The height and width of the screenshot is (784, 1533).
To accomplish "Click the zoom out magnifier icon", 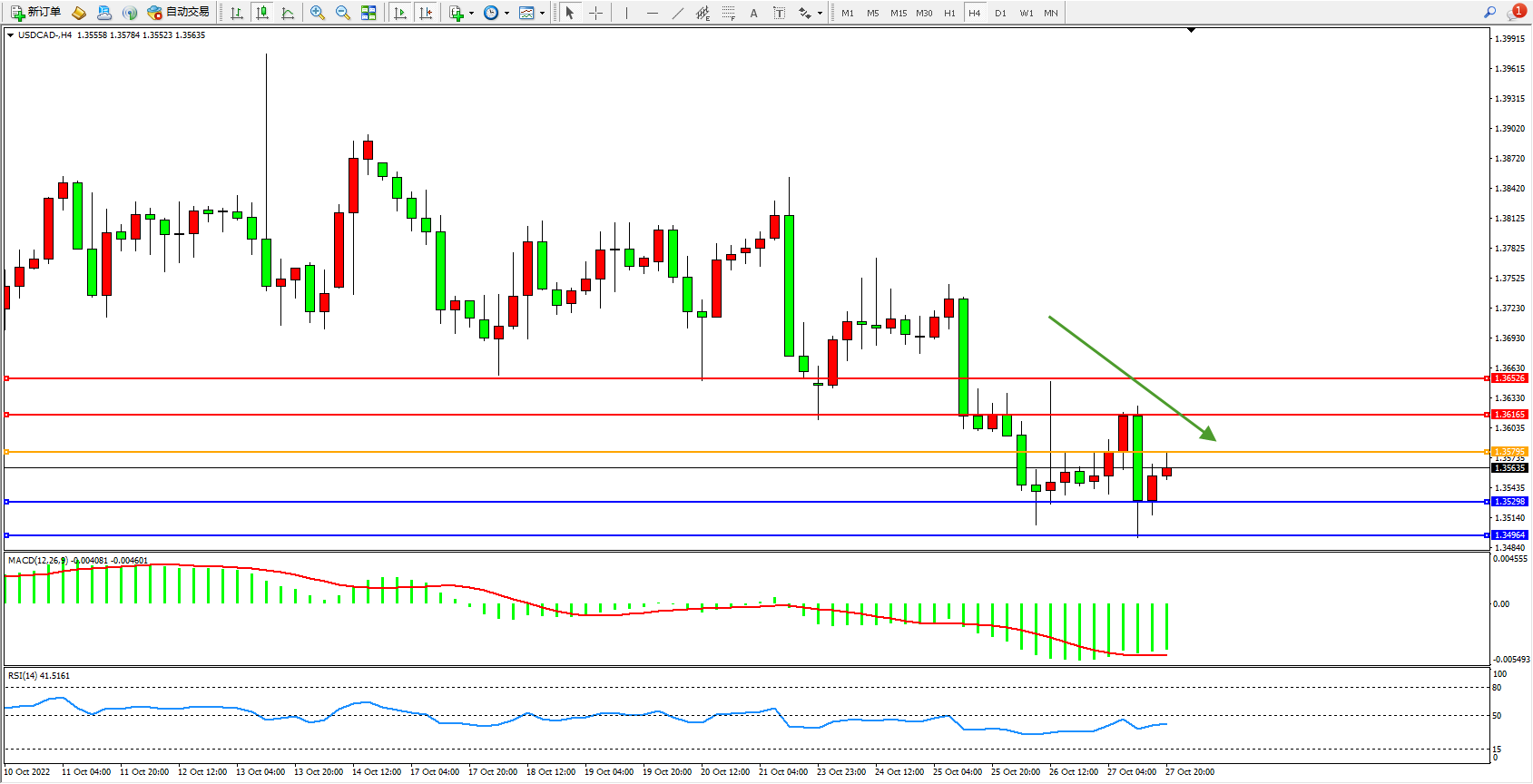I will [342, 13].
